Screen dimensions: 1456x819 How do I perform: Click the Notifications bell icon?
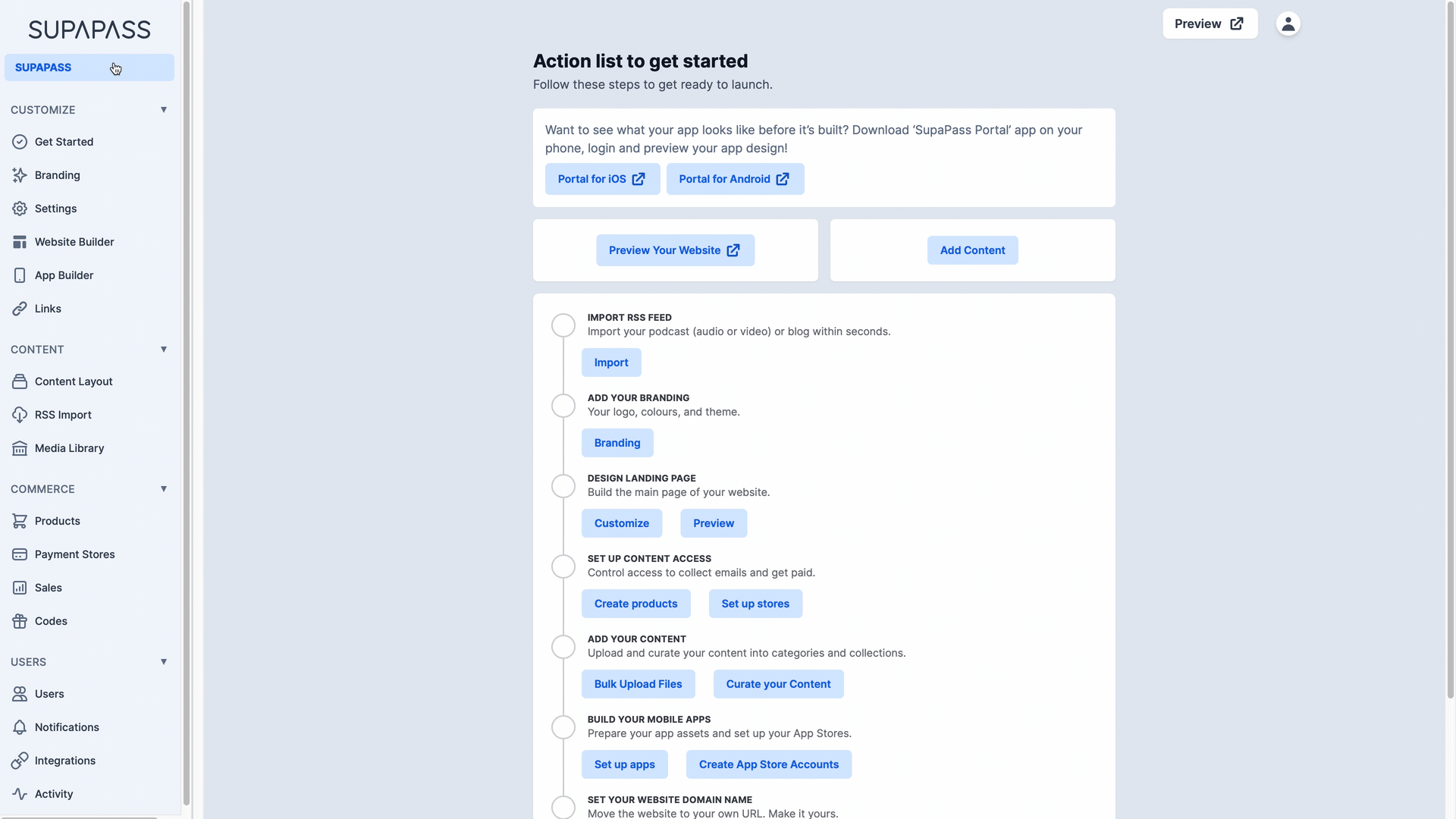point(20,727)
